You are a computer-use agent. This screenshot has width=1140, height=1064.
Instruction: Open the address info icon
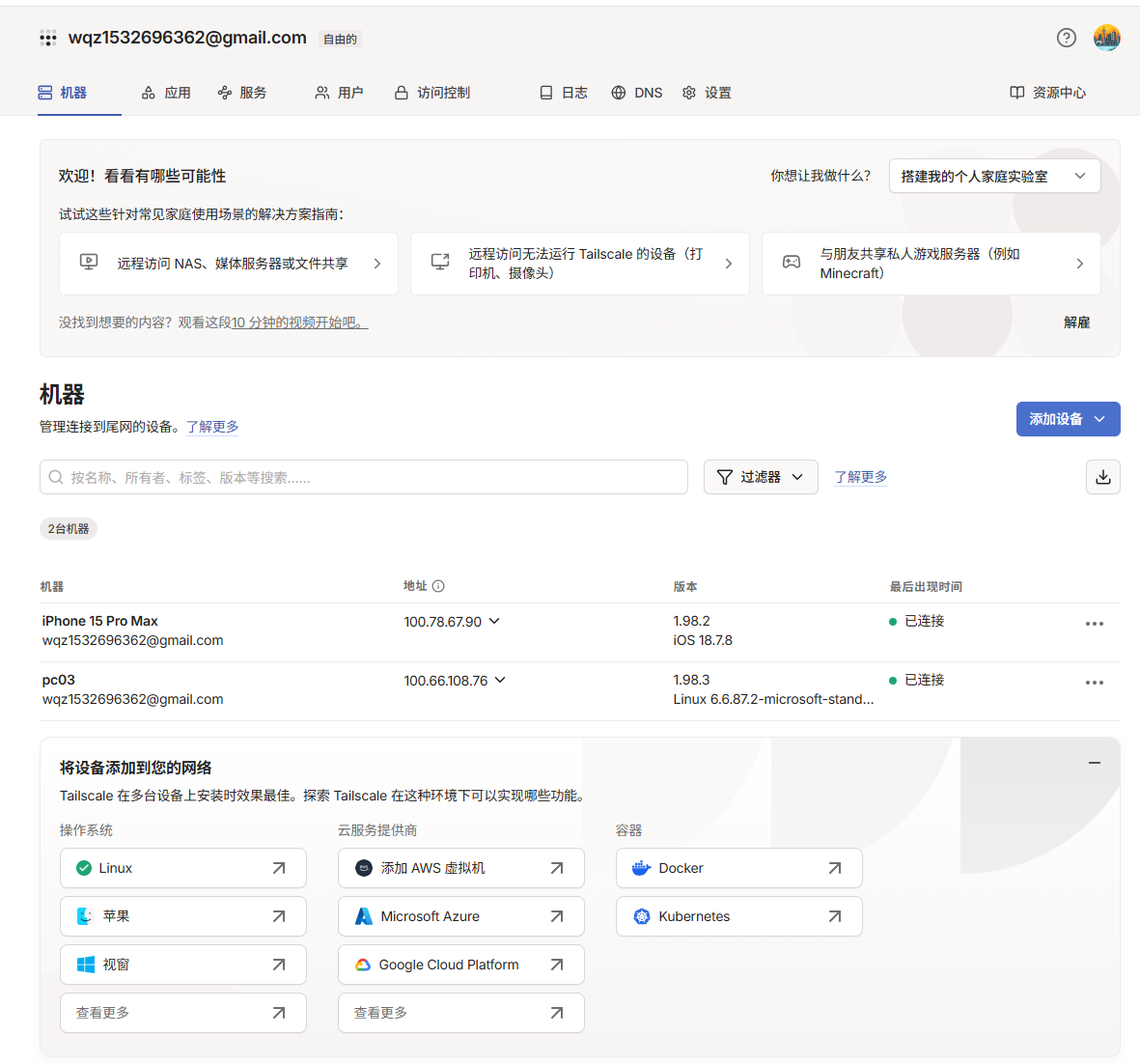pos(437,586)
